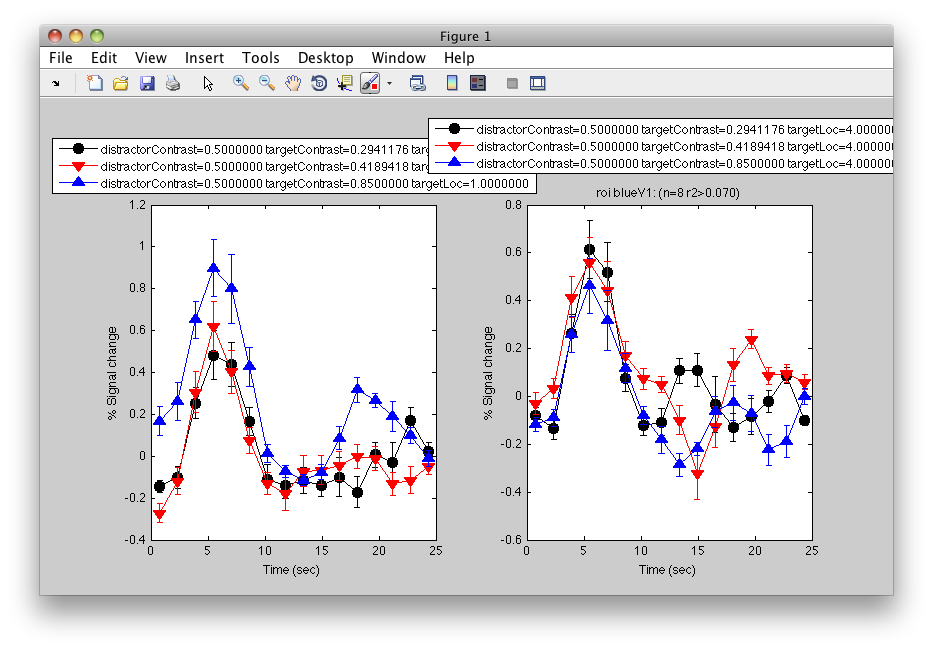Enable Rotate 3D mode
The width and height of the screenshot is (933, 650).
click(x=319, y=83)
